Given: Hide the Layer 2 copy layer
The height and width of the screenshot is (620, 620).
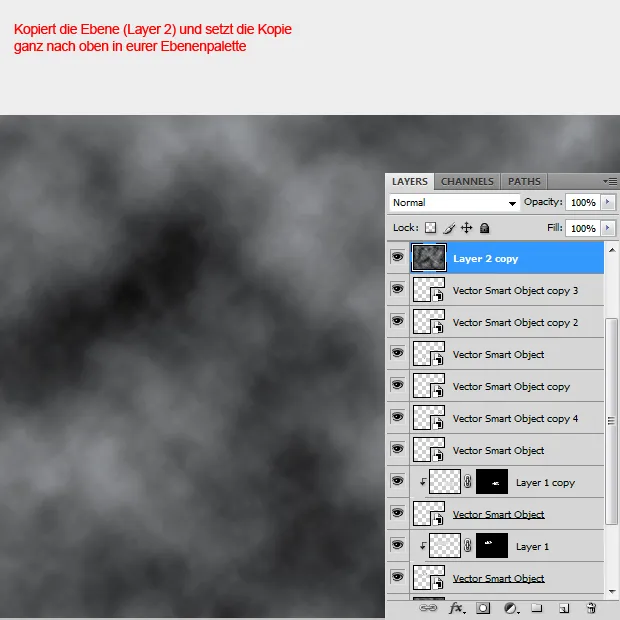Looking at the screenshot, I should point(397,258).
